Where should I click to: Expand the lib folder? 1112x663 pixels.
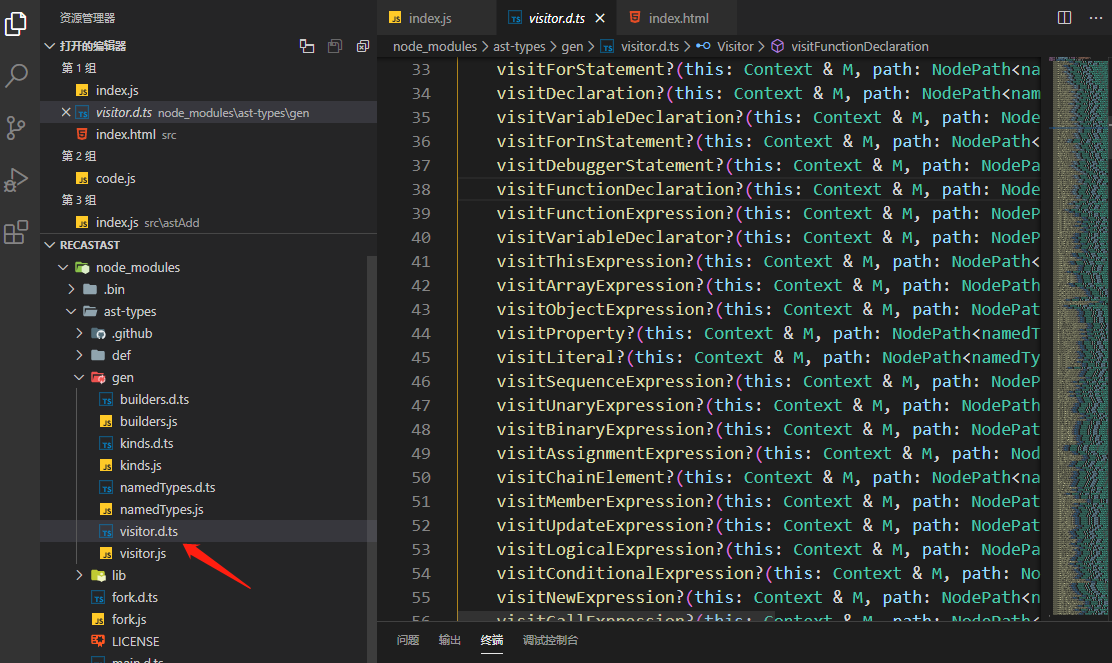(x=79, y=575)
